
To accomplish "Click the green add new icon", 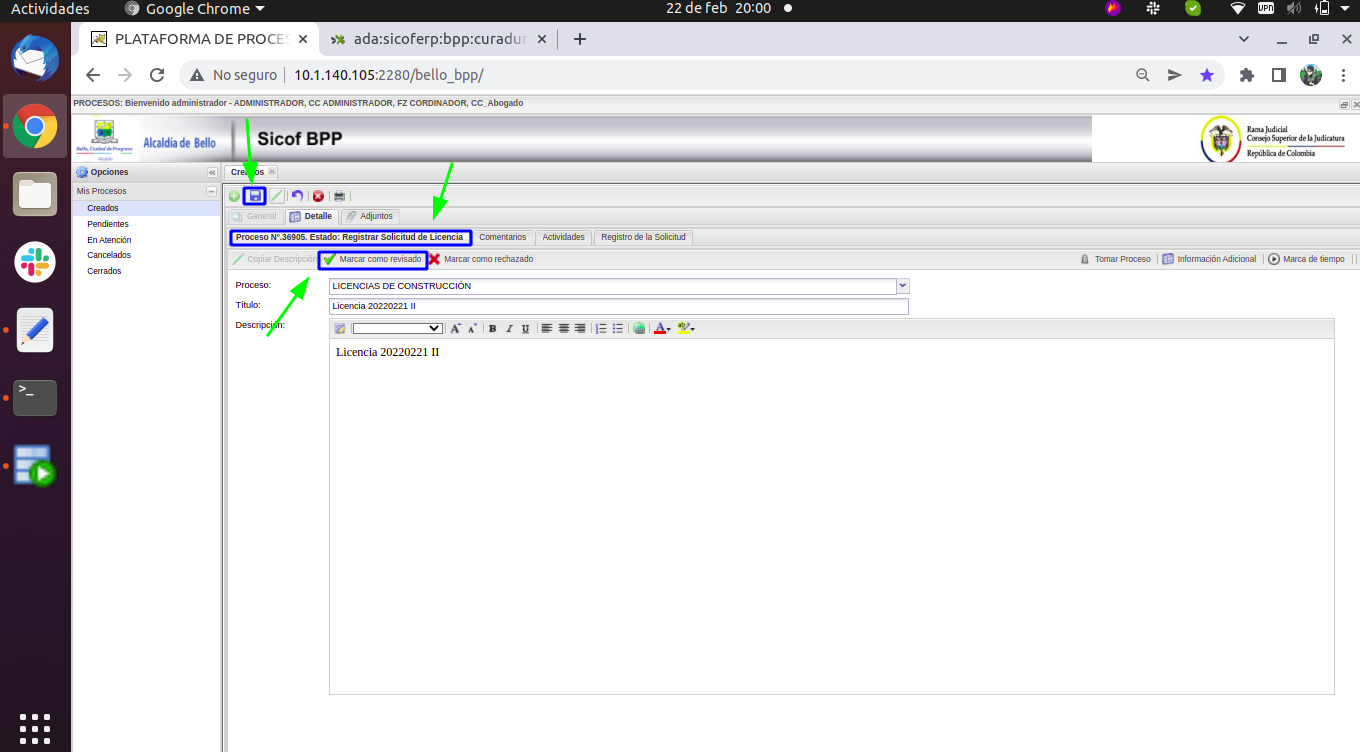I will click(x=234, y=196).
